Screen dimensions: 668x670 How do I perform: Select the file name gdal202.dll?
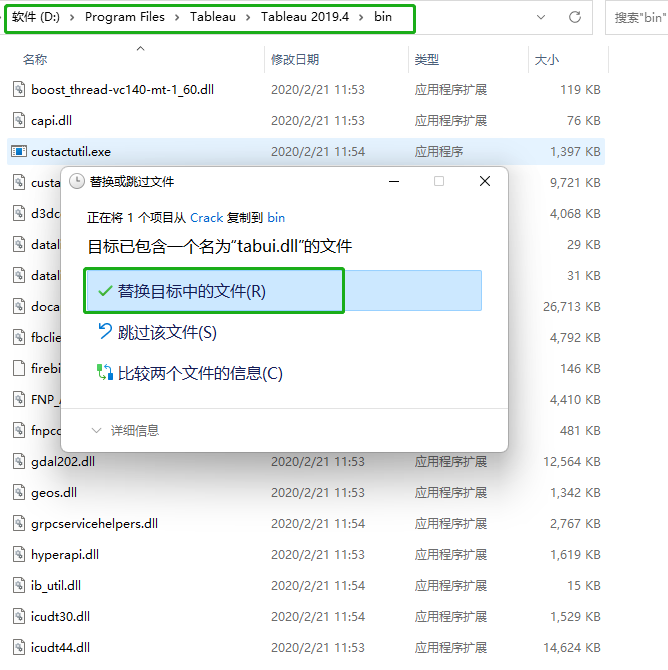click(x=63, y=462)
